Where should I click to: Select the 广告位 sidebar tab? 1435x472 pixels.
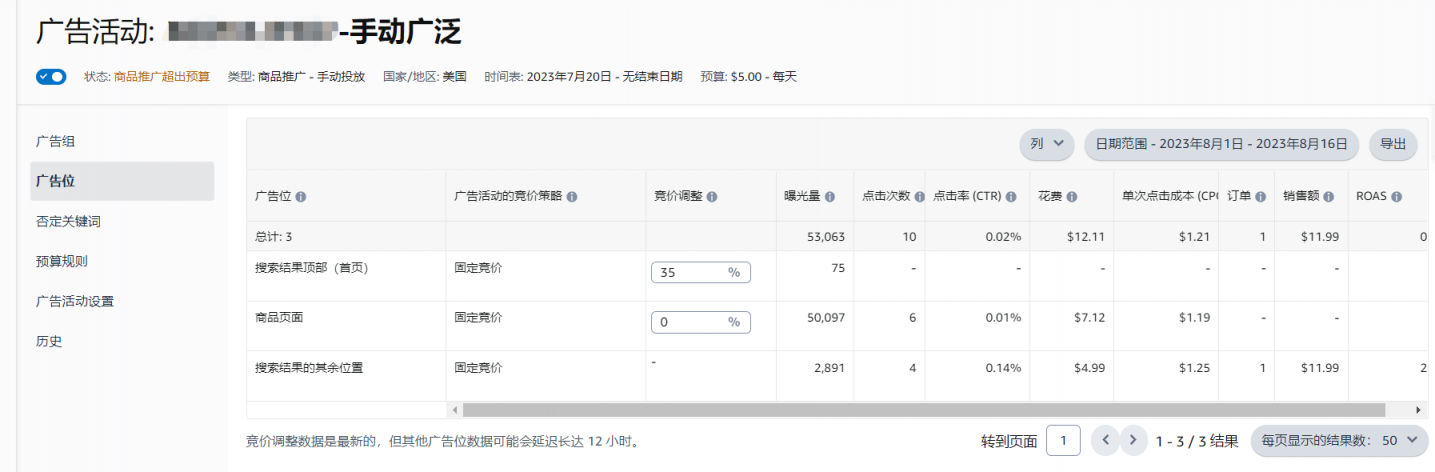point(122,181)
